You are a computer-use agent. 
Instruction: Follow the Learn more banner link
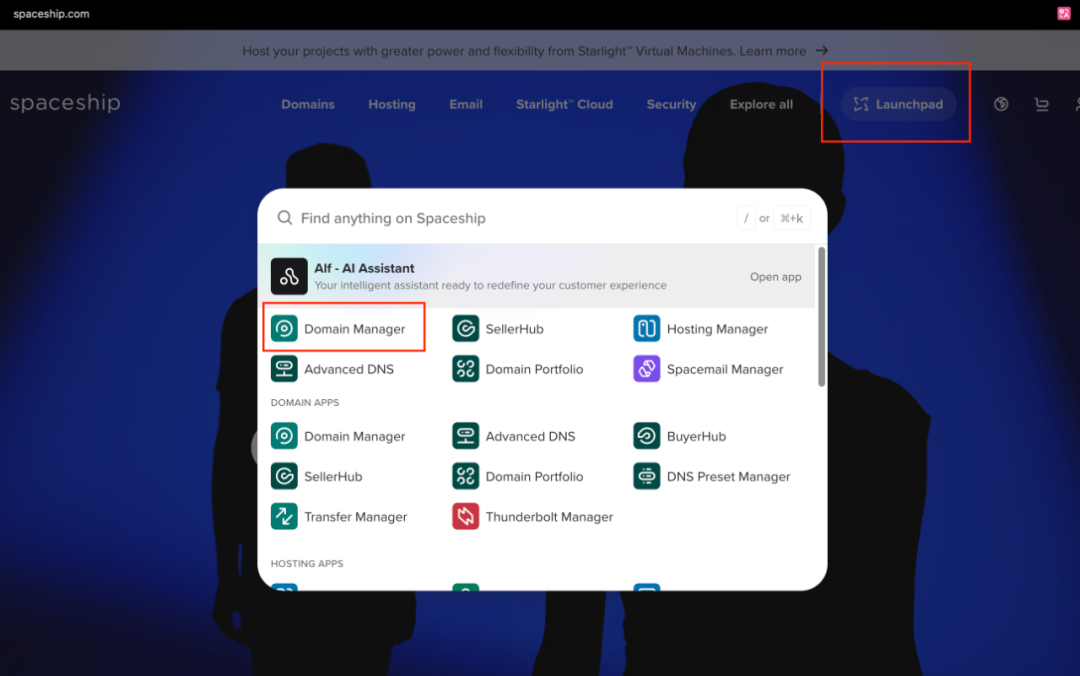coord(784,51)
